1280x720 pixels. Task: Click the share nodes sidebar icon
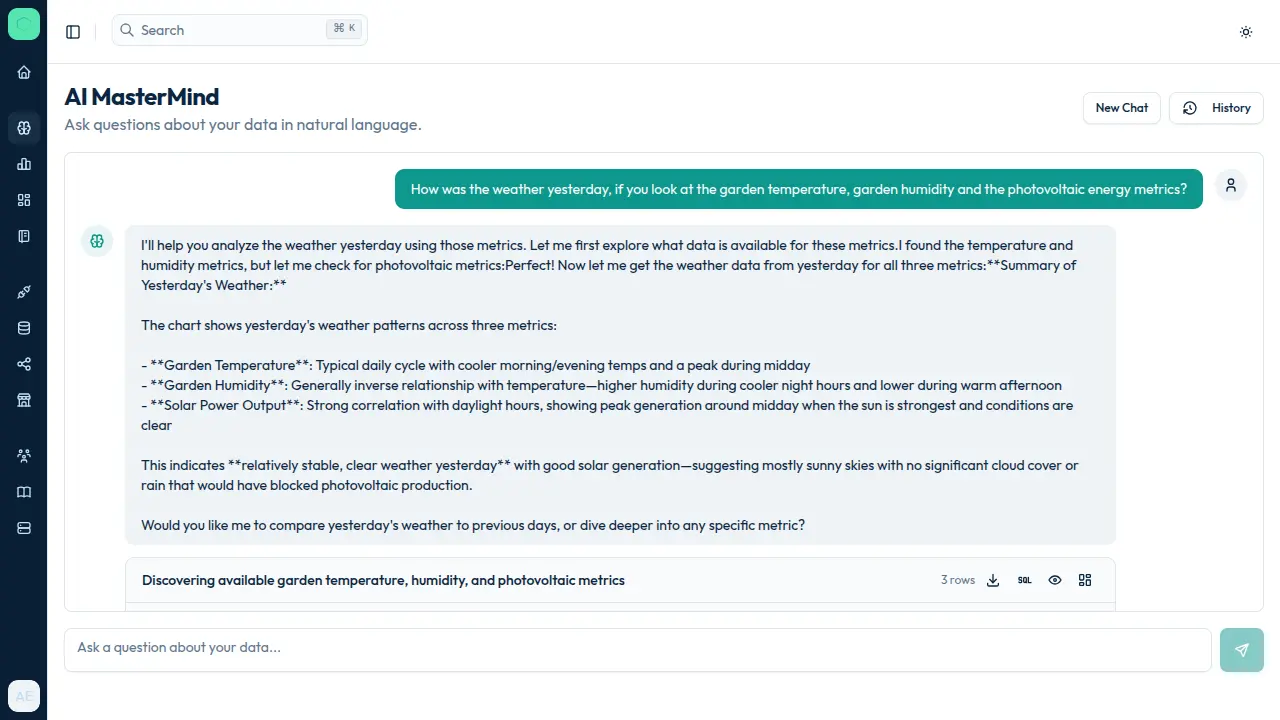(24, 364)
